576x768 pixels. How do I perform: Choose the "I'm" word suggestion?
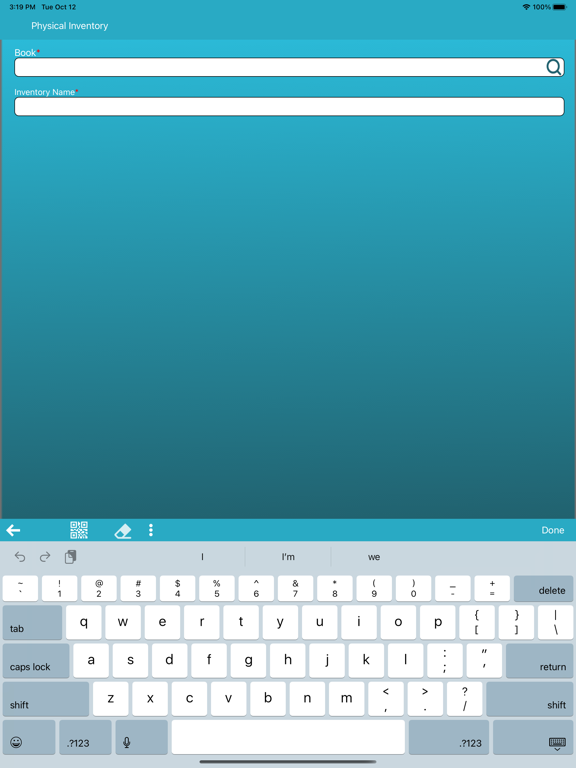click(288, 557)
